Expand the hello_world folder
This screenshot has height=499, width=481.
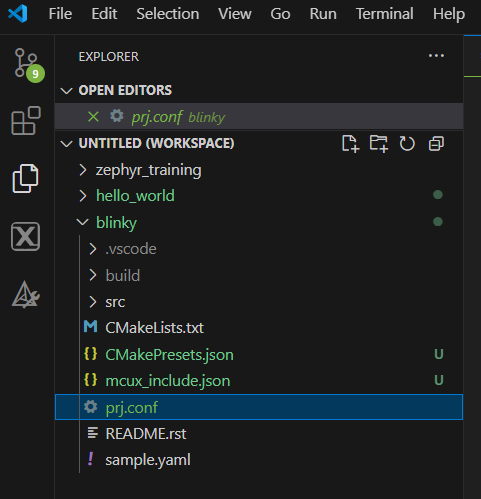83,196
